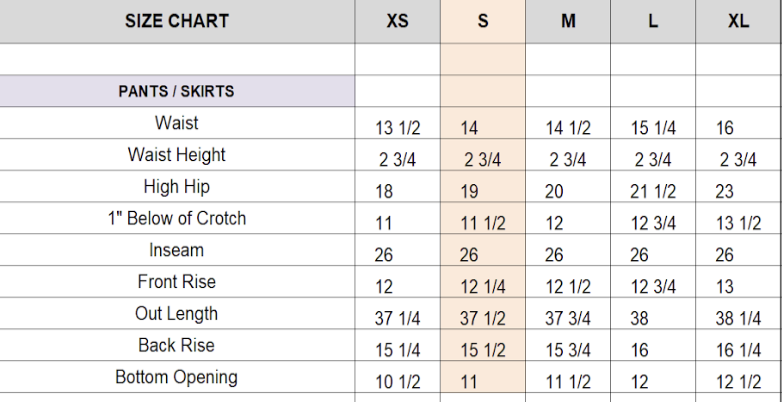Select the Bottom Opening row label

[177, 377]
